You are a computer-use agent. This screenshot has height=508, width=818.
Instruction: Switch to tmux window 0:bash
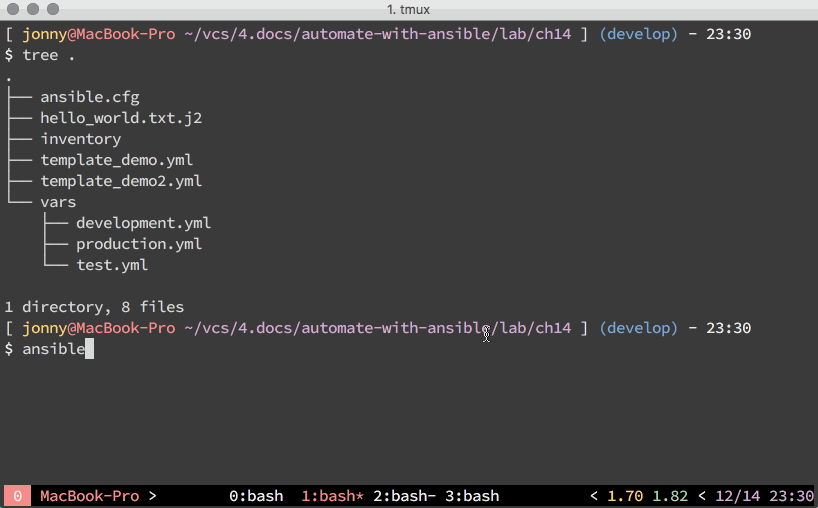point(256,496)
